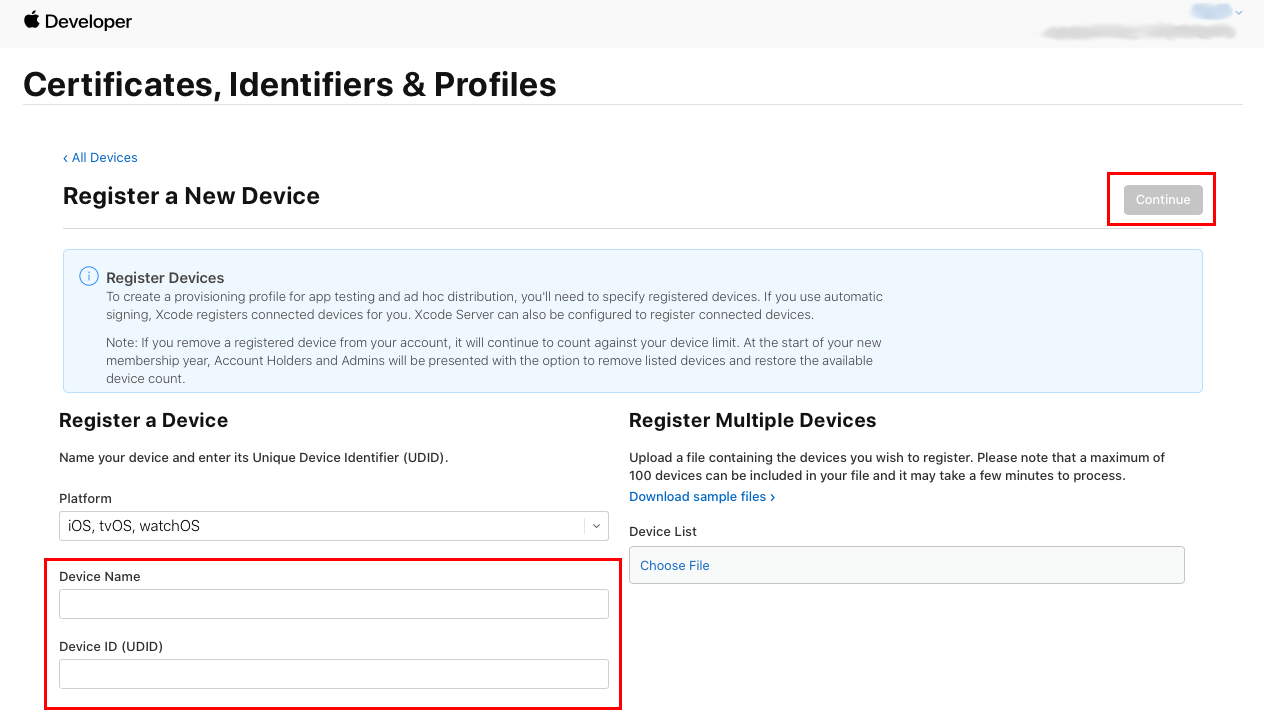Click the Certificates, Identifiers & Profiles heading
This screenshot has height=725, width=1264.
pyautogui.click(x=290, y=84)
